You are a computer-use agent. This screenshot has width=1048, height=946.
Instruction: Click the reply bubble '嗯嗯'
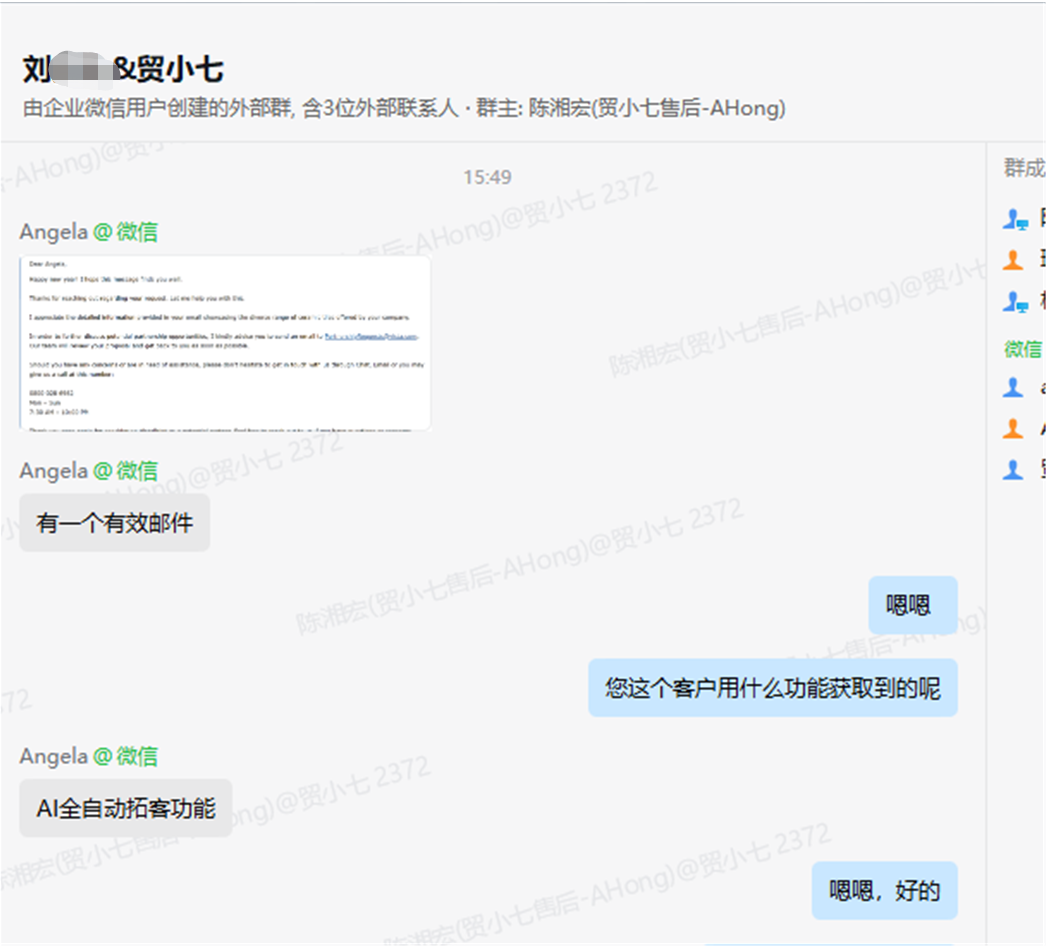pyautogui.click(x=913, y=605)
